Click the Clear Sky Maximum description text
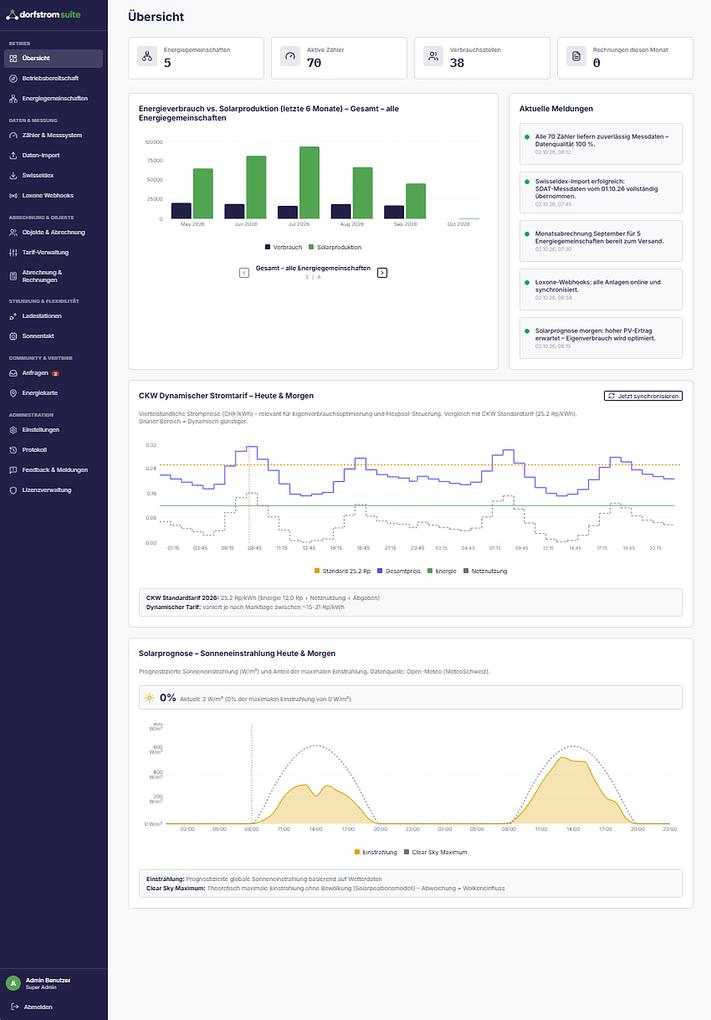 pos(325,888)
